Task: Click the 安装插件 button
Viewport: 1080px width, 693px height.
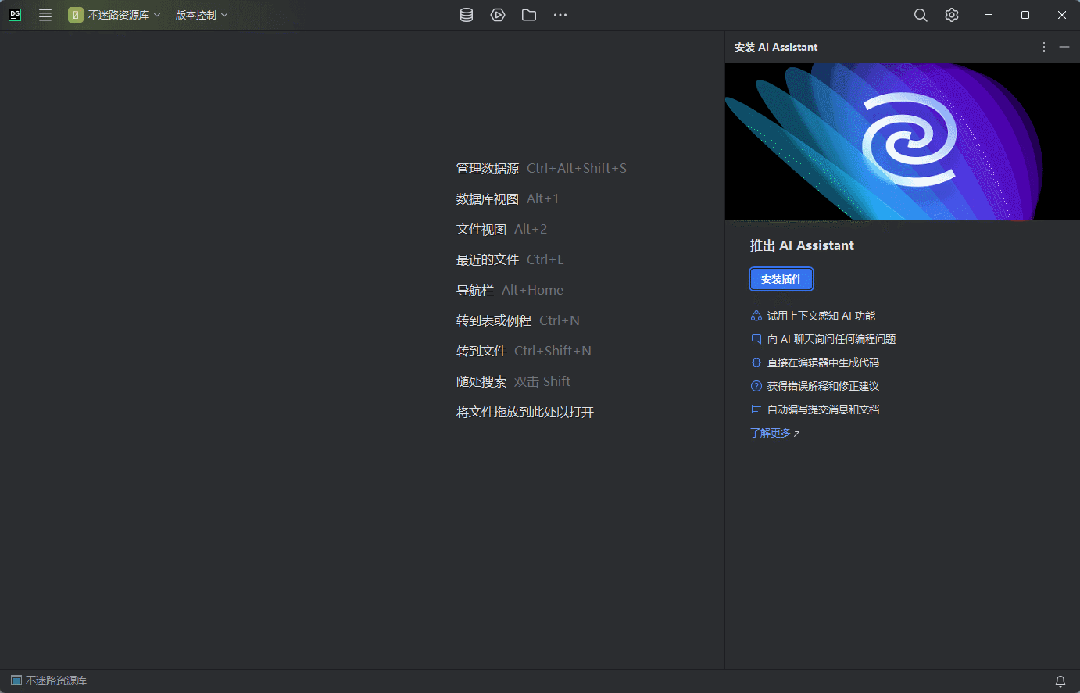Action: pos(781,279)
